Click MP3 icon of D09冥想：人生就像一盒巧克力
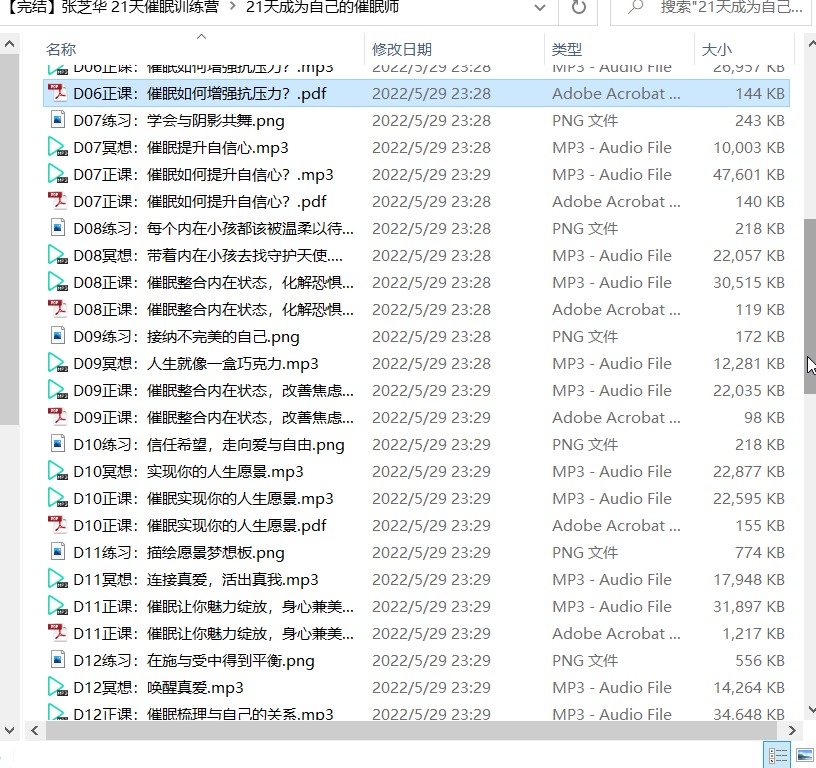 pos(57,363)
